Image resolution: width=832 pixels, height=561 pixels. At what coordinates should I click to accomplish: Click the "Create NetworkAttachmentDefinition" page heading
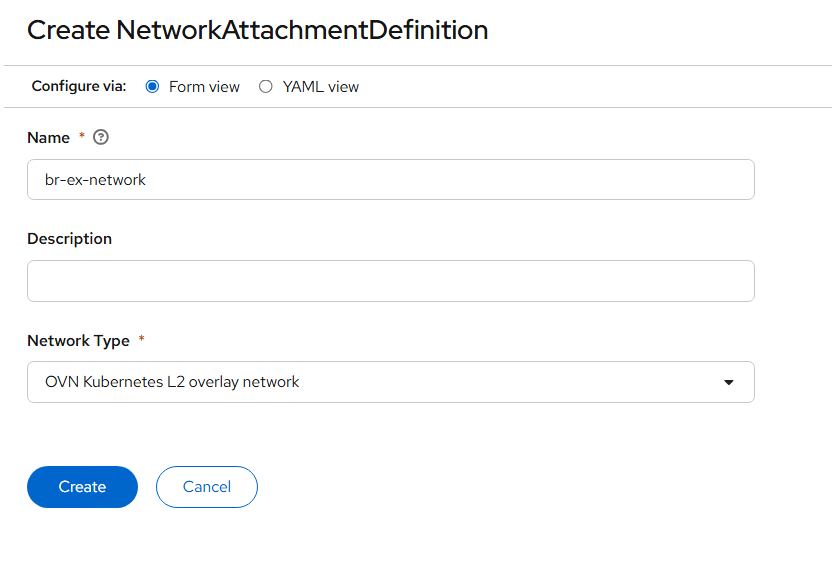(257, 30)
